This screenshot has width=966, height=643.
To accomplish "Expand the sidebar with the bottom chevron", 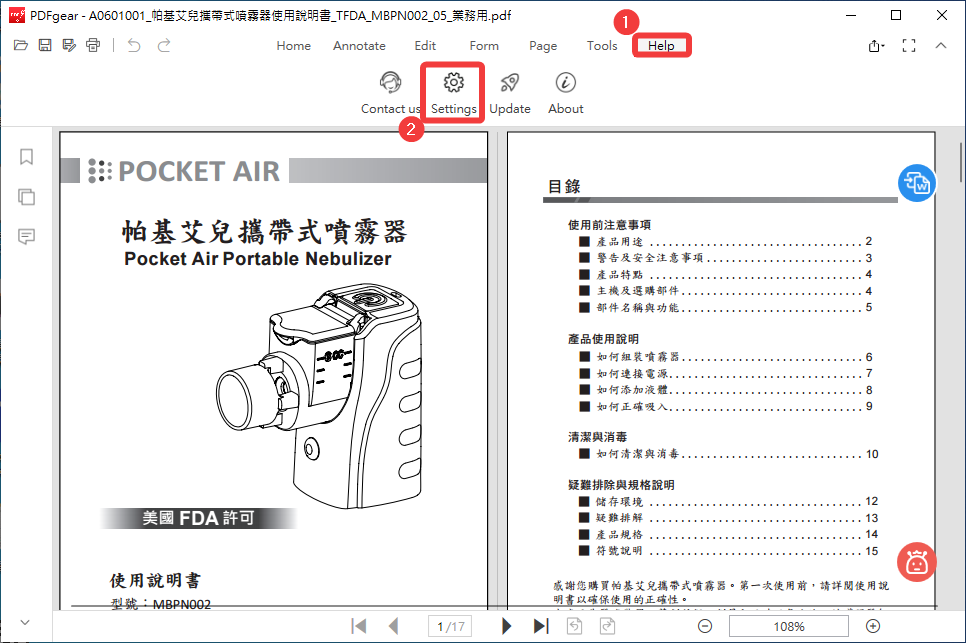I will (x=25, y=622).
